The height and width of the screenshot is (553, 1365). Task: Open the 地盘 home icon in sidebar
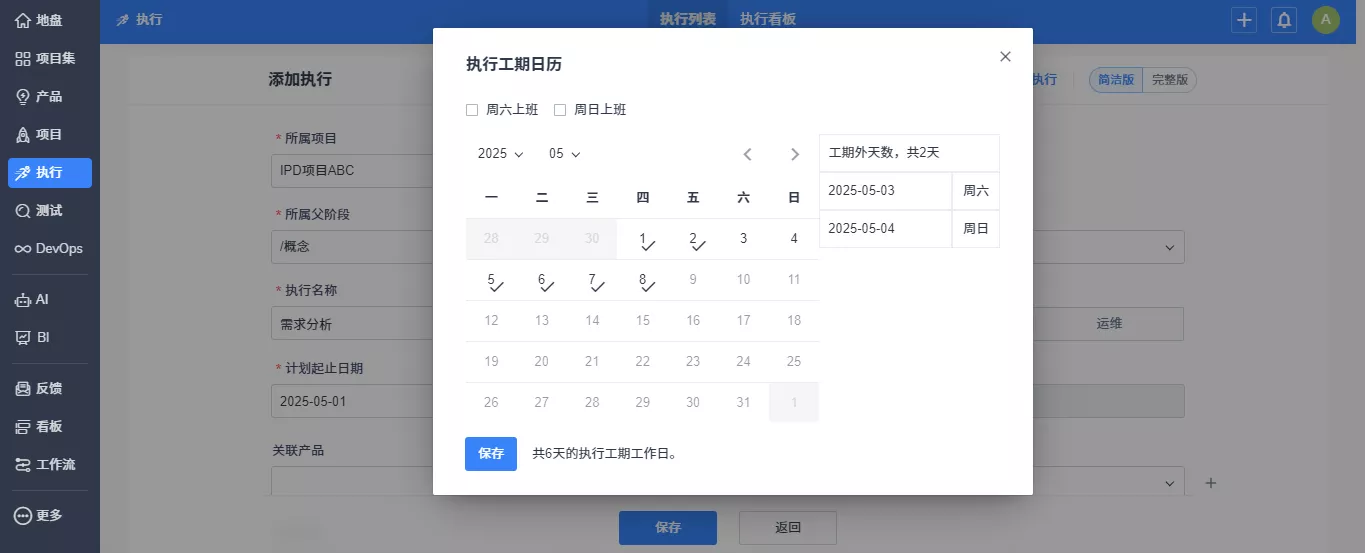point(23,20)
